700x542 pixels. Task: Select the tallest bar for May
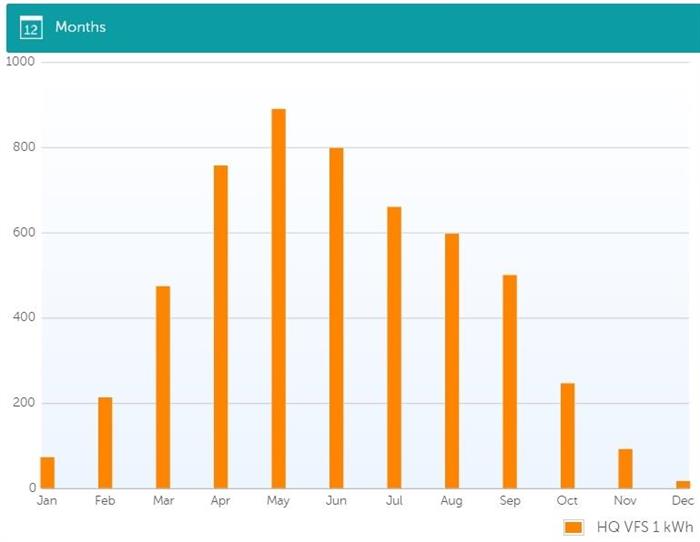(x=279, y=299)
